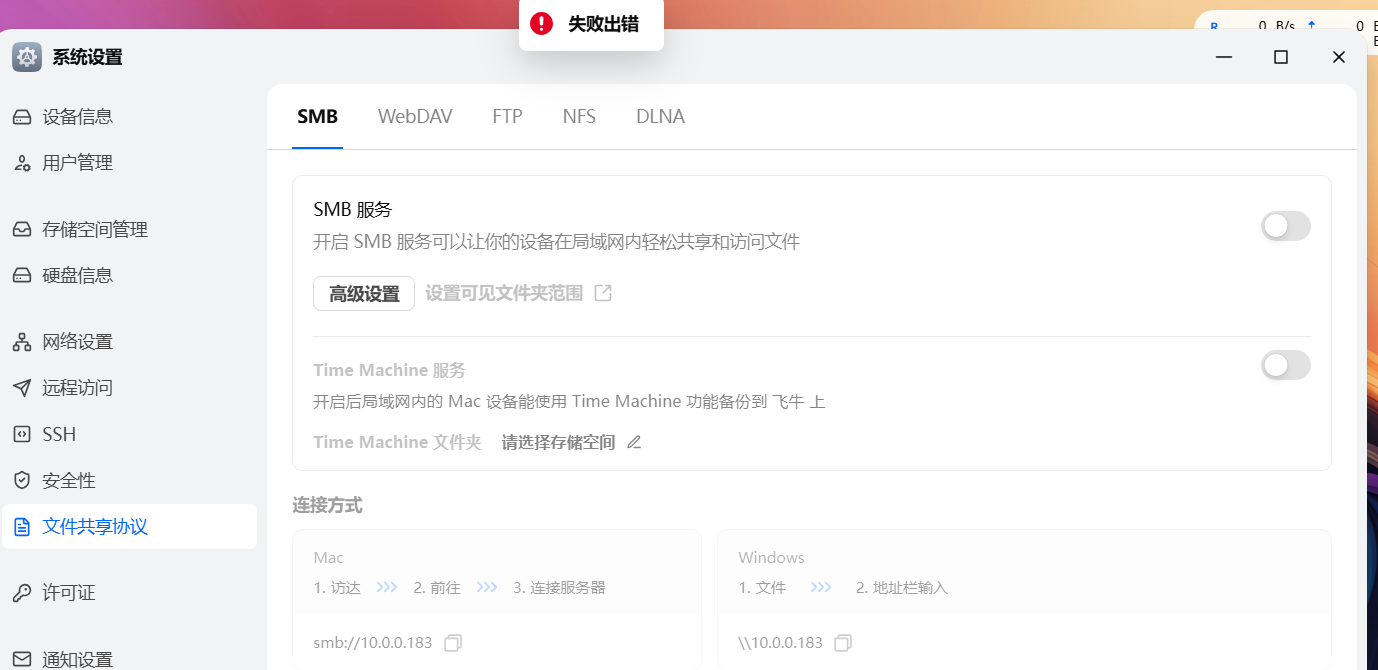Switch to the SMB tab
Viewport: 1378px width, 670px height.
click(318, 117)
